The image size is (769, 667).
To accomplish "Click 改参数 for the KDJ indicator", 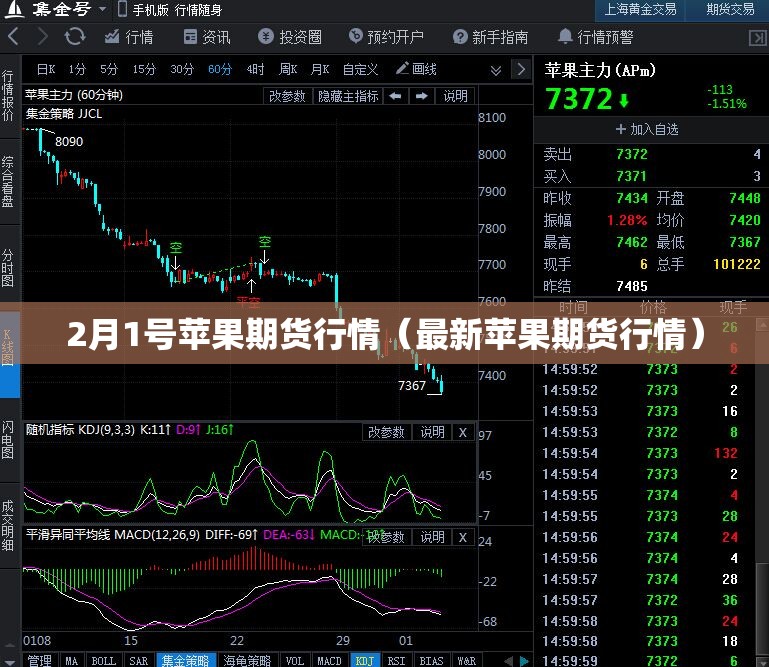I will coord(386,432).
